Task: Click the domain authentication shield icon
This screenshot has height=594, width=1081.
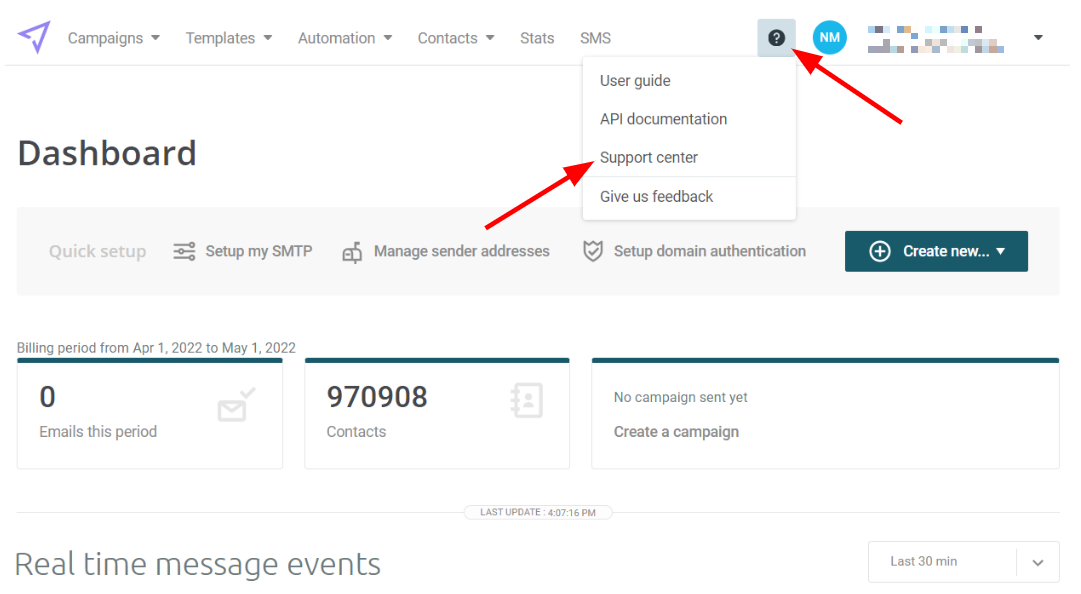Action: click(593, 251)
